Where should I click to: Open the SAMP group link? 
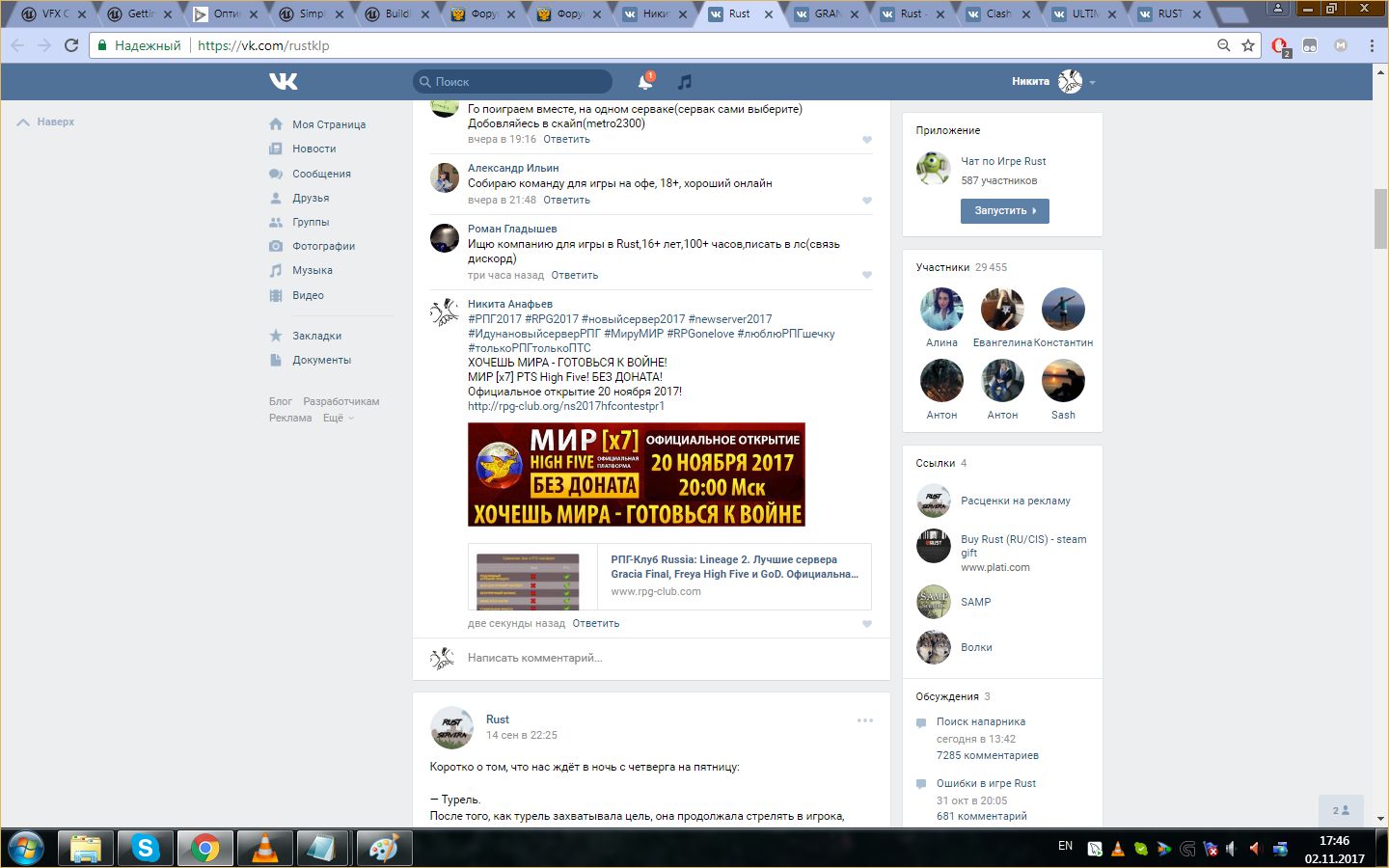coord(975,602)
